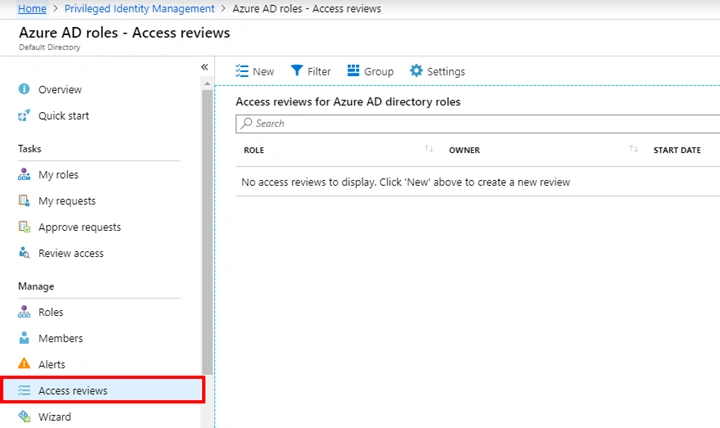Click the Azure AD roles breadcrumb text
The width and height of the screenshot is (720, 428).
click(307, 8)
